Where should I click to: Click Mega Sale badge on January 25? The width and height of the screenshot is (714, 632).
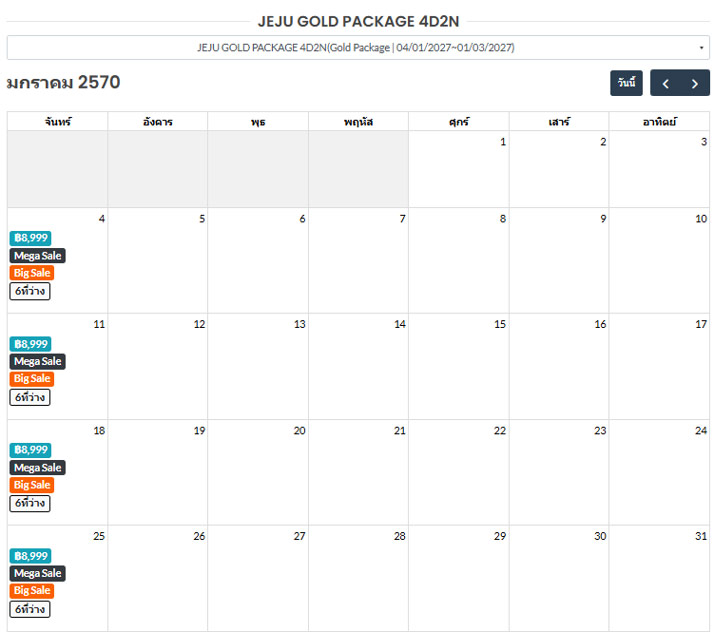[37, 573]
